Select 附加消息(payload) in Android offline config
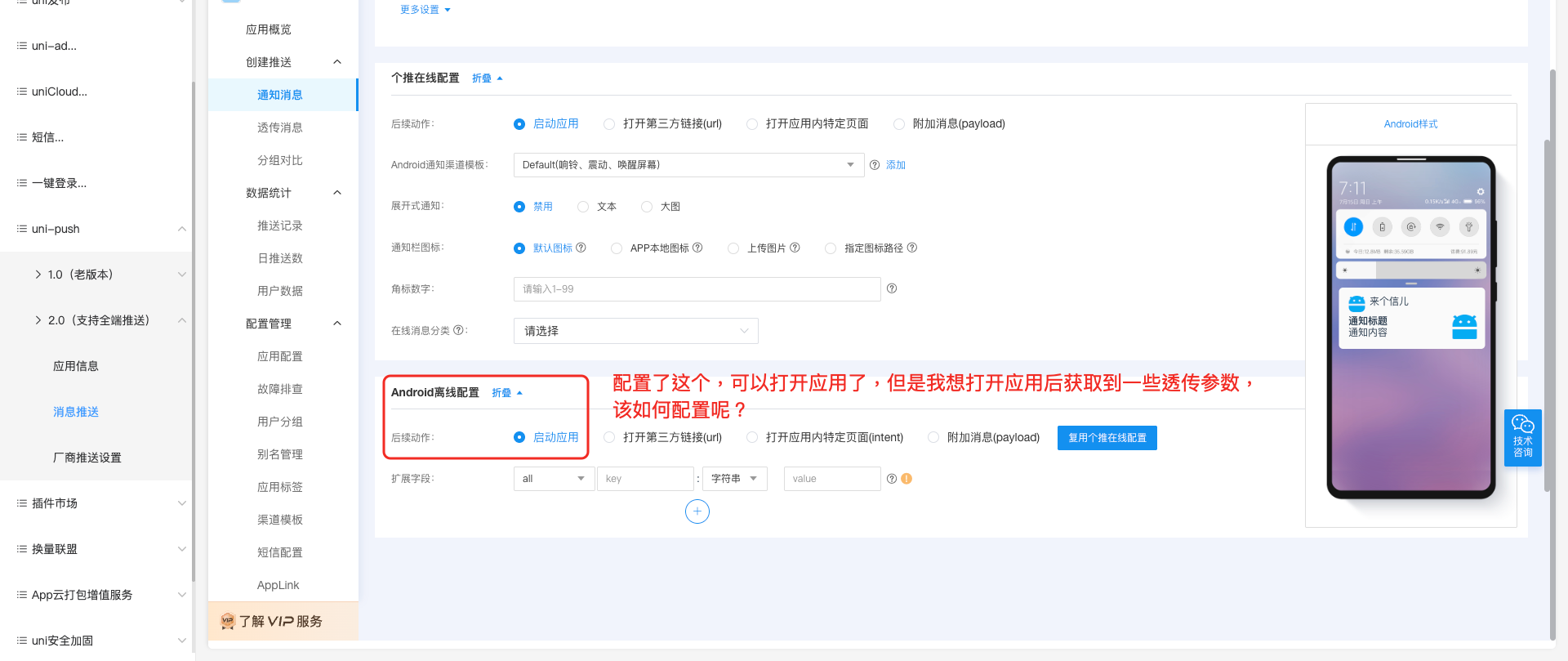Screen dimensions: 1568x661 click(x=933, y=438)
